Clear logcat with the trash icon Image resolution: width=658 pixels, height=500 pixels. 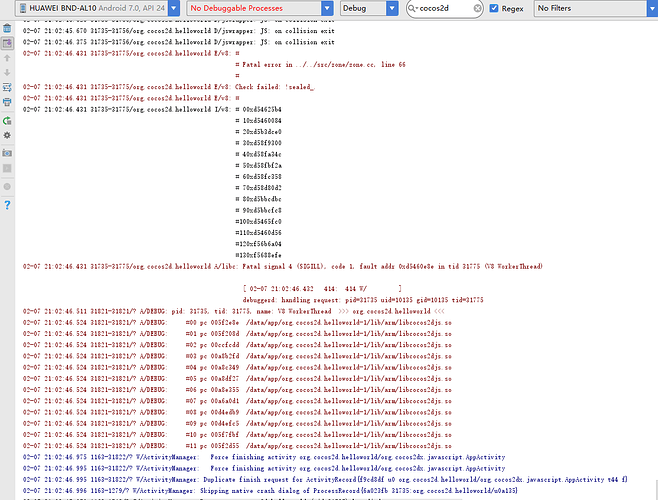[7, 28]
